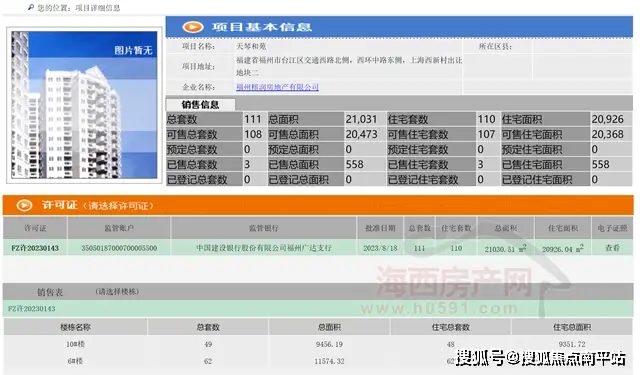The height and width of the screenshot is (375, 640).
Task: Click the 可售总套数 value 108
Action: [253, 134]
